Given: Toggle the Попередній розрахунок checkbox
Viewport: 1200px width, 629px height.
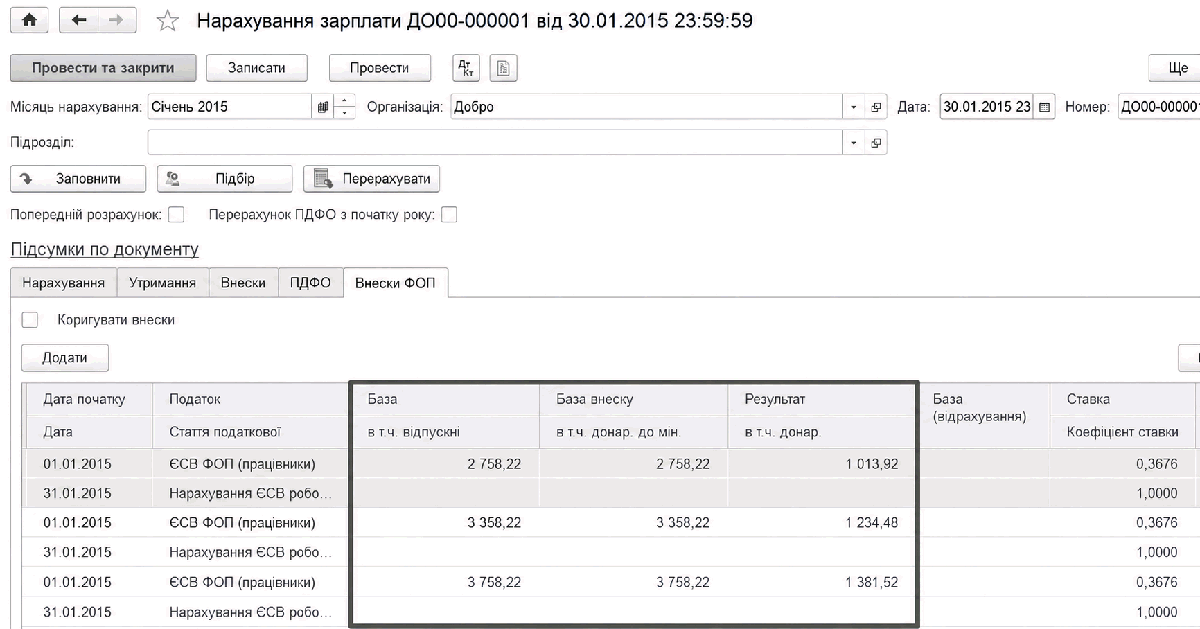Looking at the screenshot, I should (177, 214).
